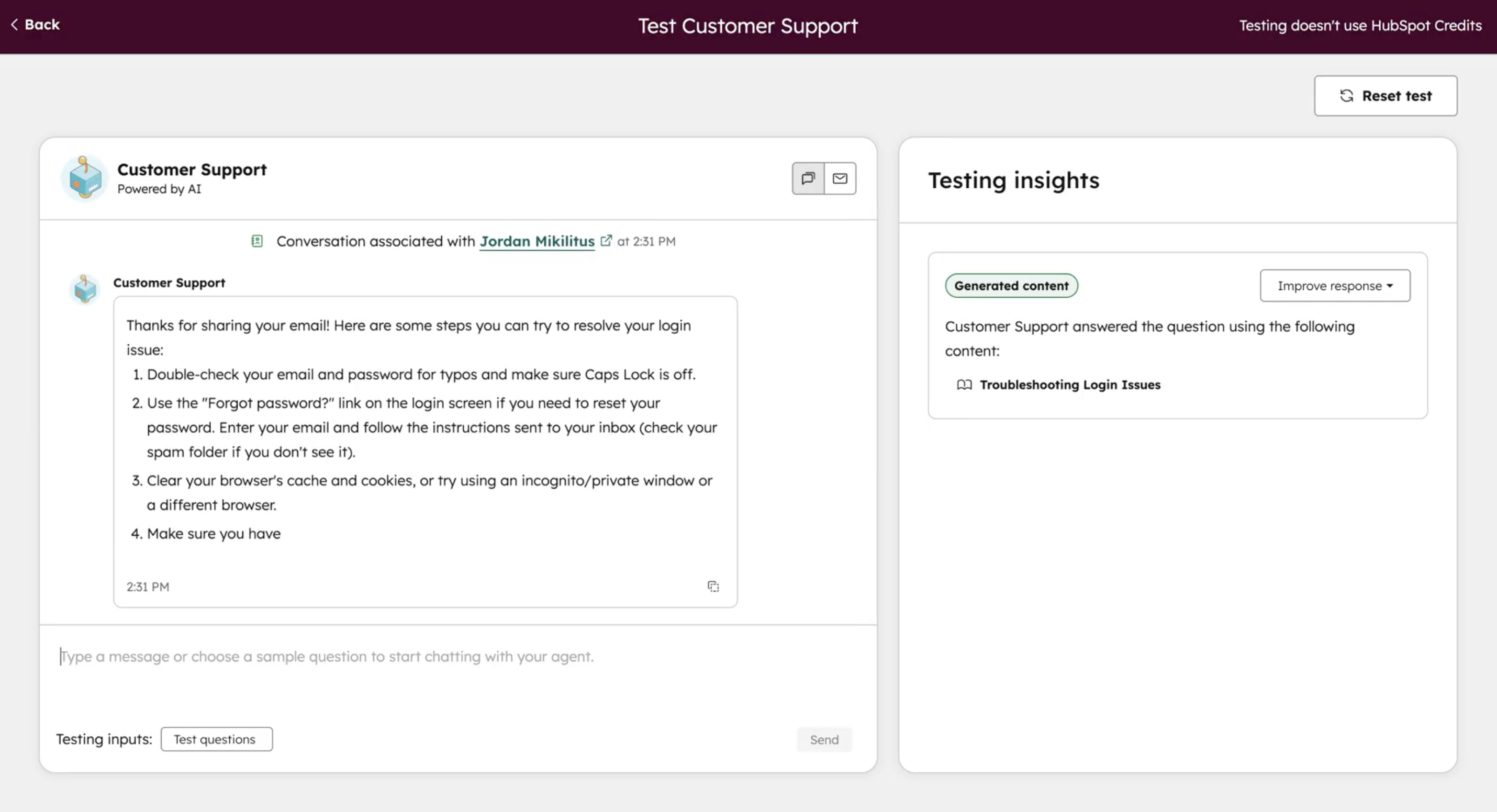Copy the agent's reply using the copy icon
1497x812 pixels.
click(x=713, y=587)
